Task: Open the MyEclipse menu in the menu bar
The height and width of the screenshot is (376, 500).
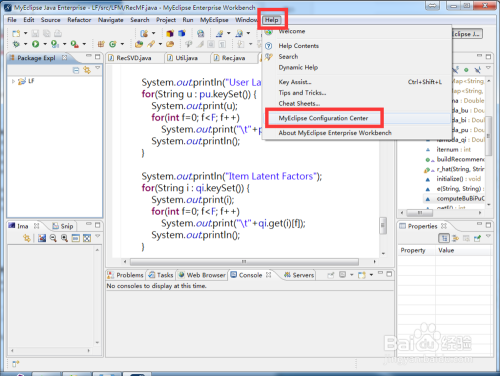Action: point(214,20)
